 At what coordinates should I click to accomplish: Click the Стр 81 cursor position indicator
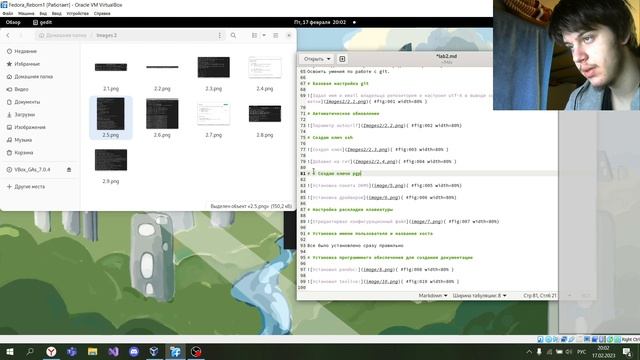tap(540, 296)
